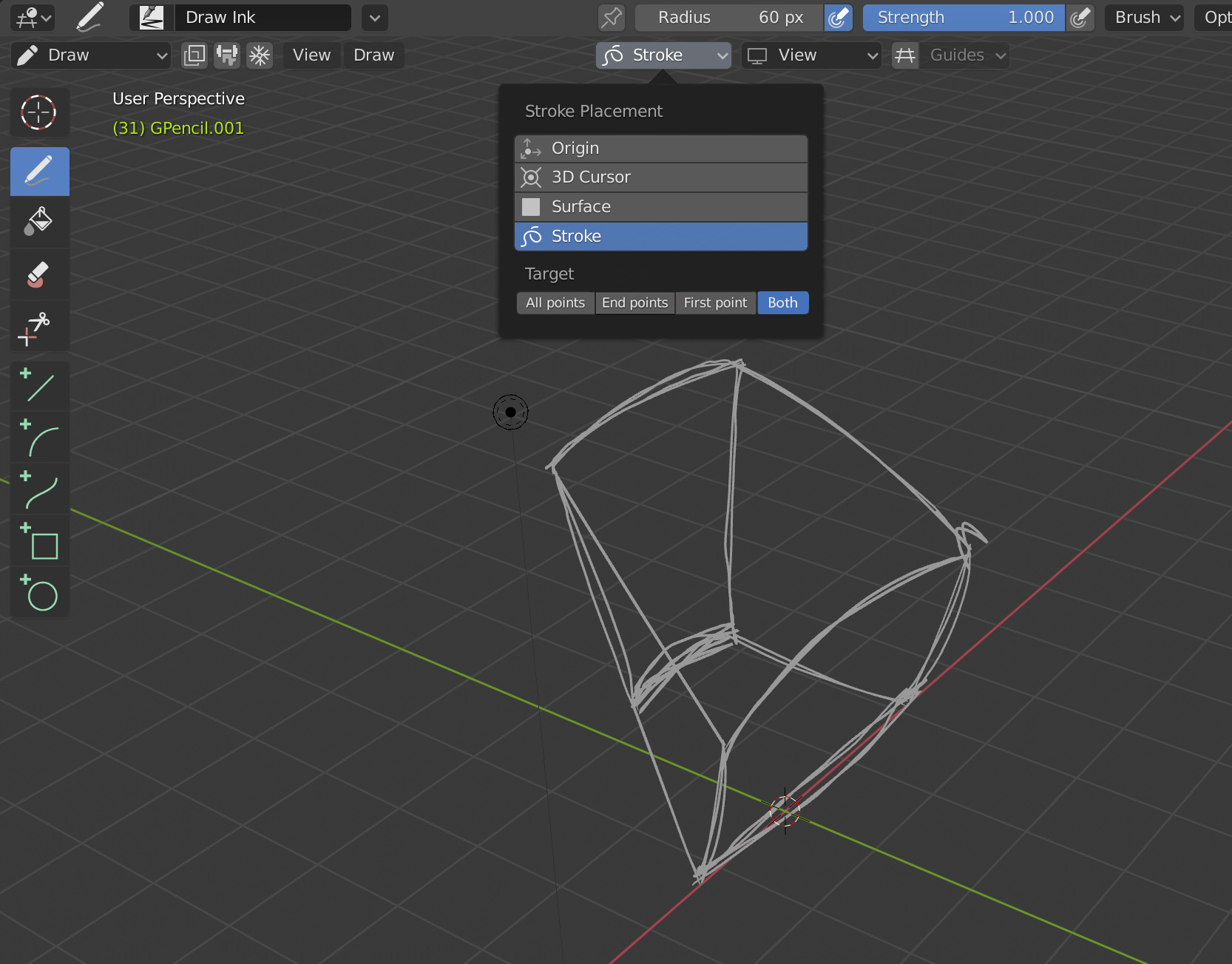
Task: Choose Origin in Stroke Placement list
Action: pyautogui.click(x=661, y=149)
